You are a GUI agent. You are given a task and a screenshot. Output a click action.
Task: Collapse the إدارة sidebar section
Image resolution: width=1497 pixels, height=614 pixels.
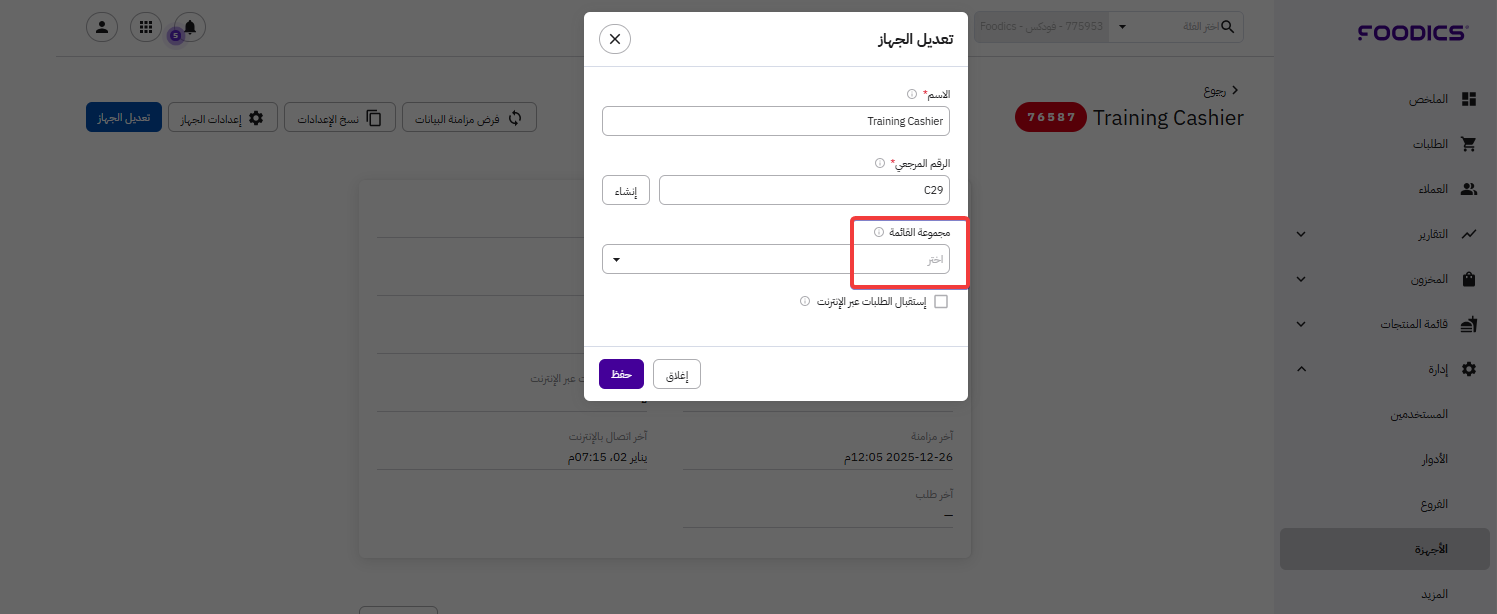(1301, 369)
